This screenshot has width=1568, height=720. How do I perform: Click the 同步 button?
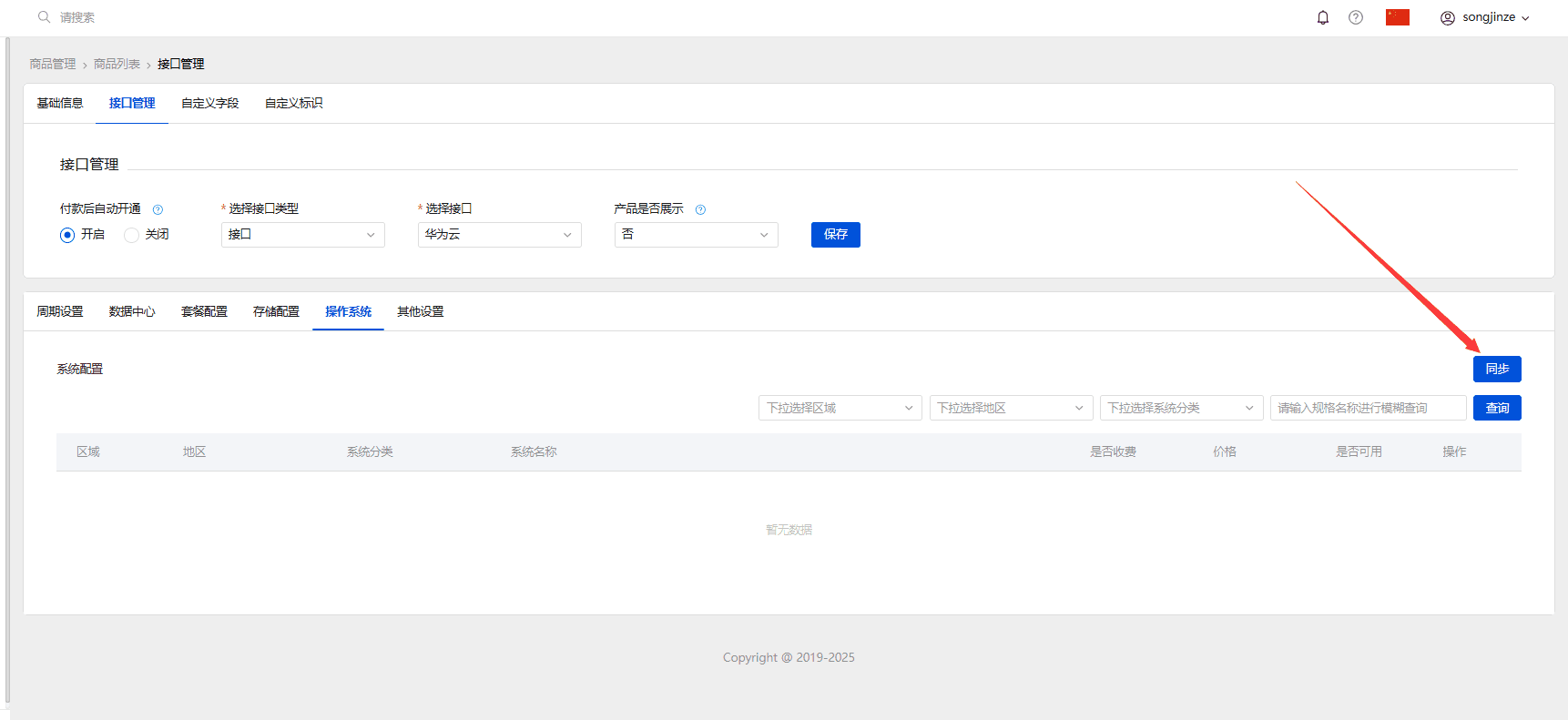(1497, 369)
